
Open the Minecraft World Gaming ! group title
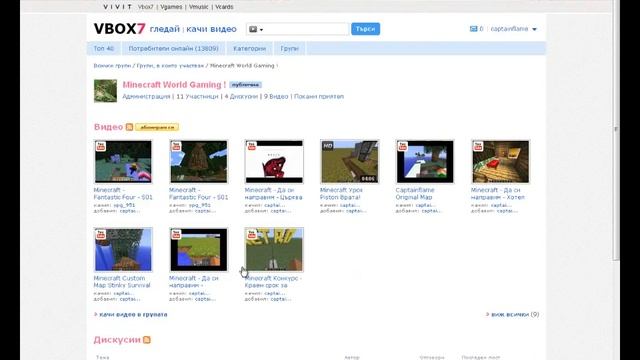174,84
